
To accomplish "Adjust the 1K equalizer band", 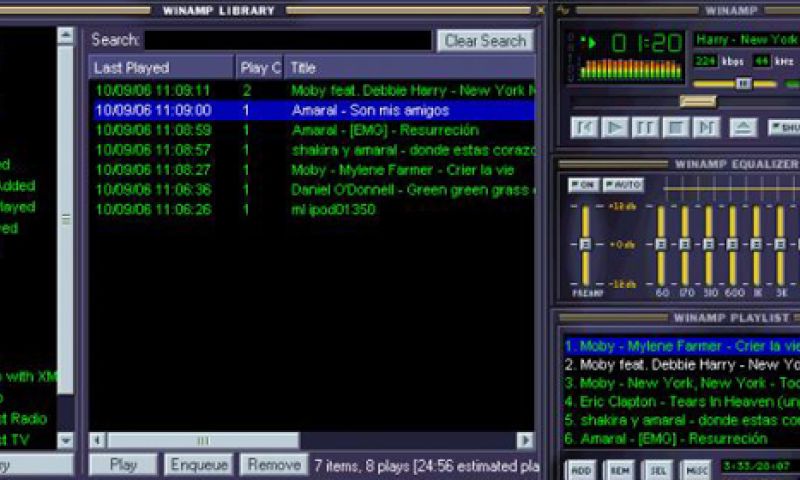I will (x=756, y=244).
